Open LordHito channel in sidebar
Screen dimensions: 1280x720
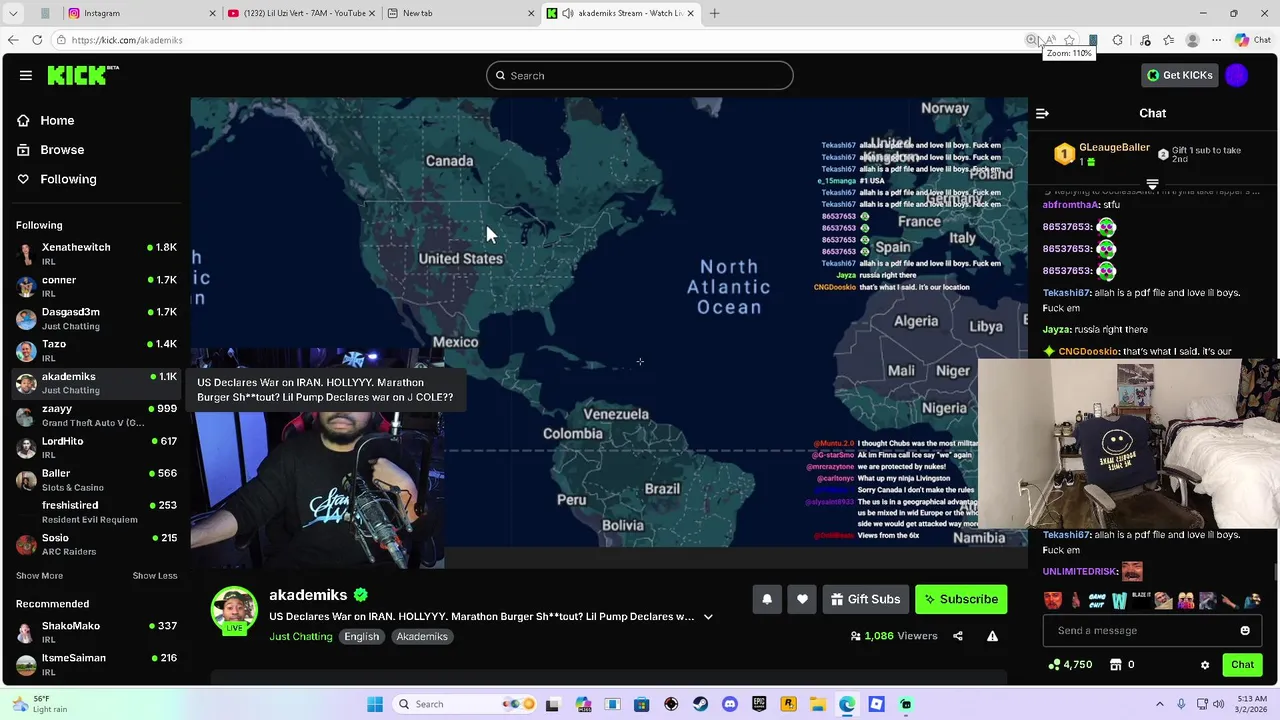click(95, 448)
